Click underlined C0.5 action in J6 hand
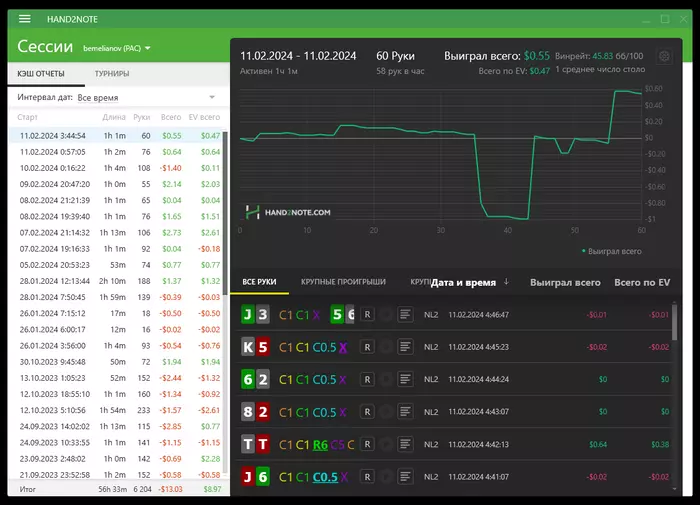This screenshot has height=505, width=700. click(x=325, y=477)
